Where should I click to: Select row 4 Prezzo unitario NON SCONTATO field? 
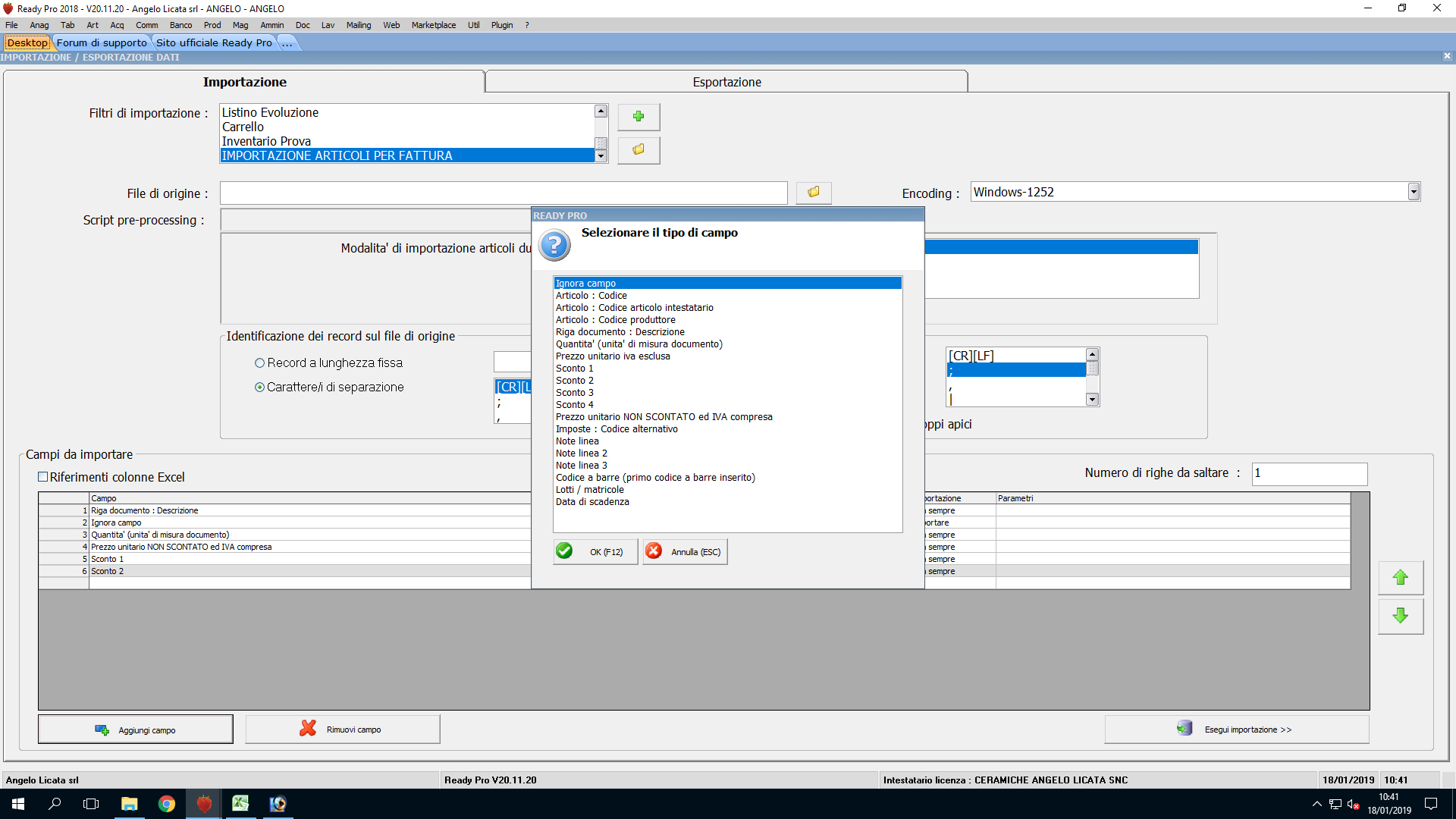click(285, 547)
